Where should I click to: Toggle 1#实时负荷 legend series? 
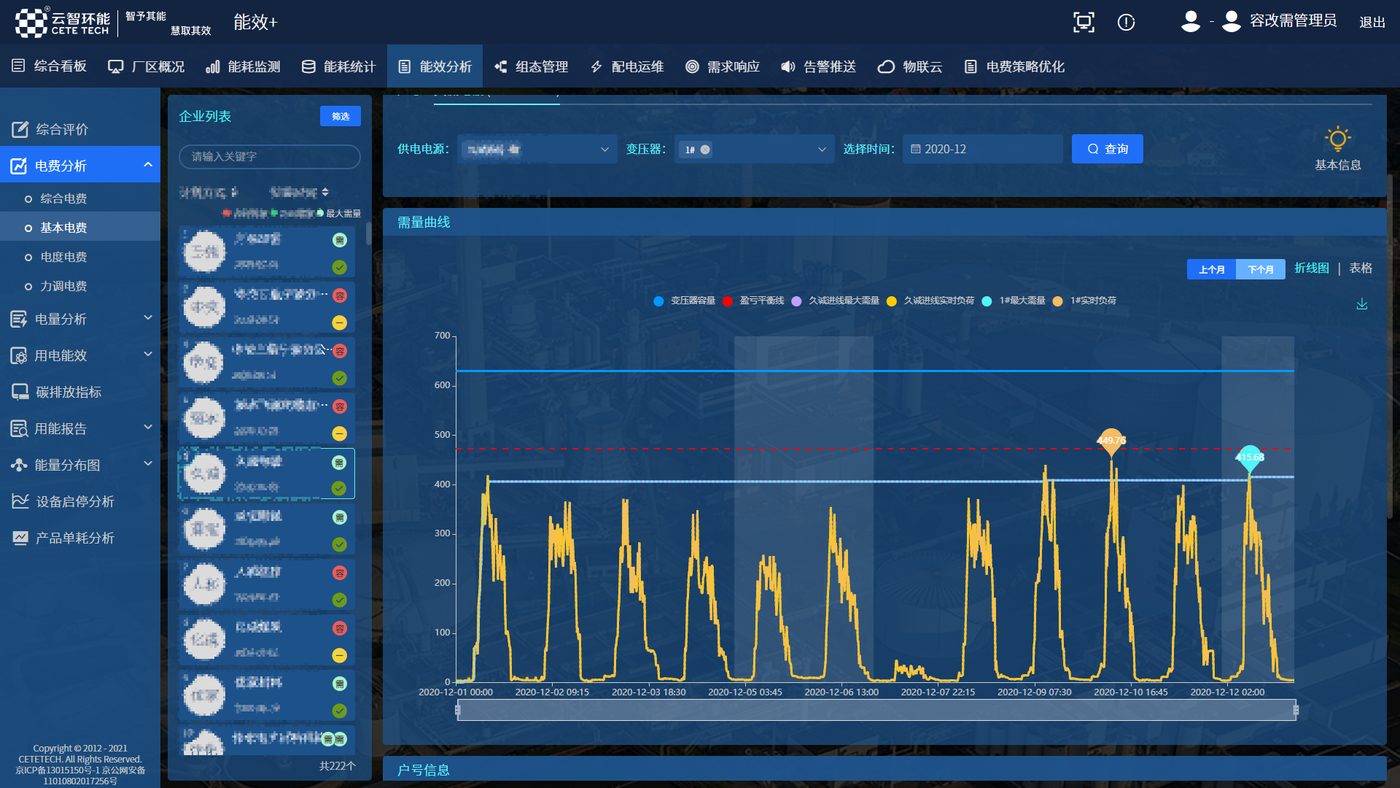[1084, 300]
